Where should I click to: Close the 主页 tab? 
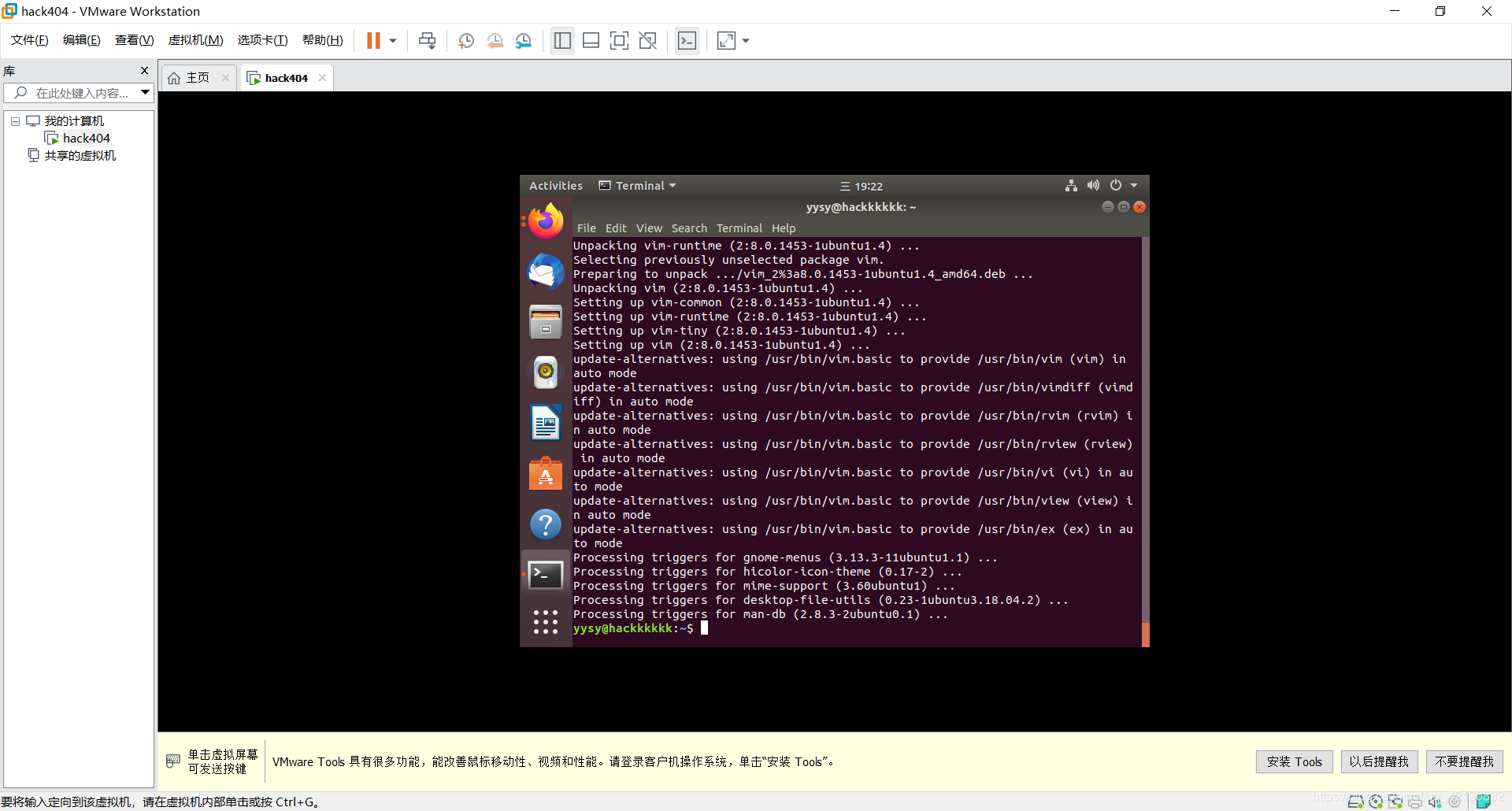click(225, 78)
